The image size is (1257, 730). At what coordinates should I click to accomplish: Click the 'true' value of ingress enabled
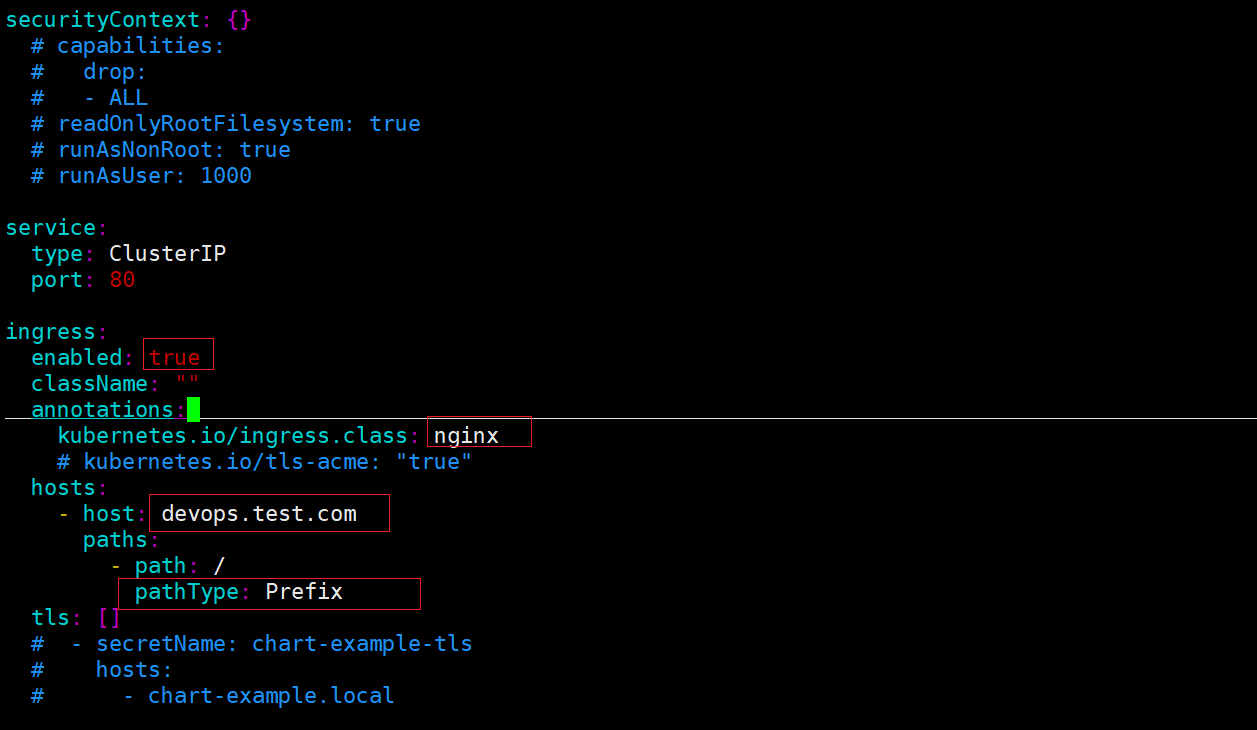(175, 357)
